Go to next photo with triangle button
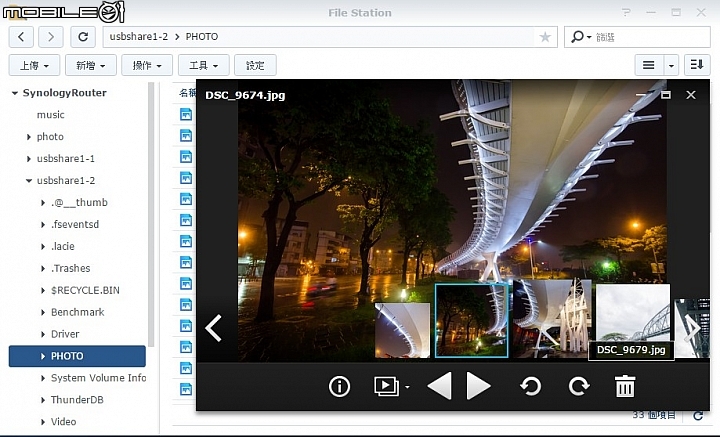 [x=478, y=386]
